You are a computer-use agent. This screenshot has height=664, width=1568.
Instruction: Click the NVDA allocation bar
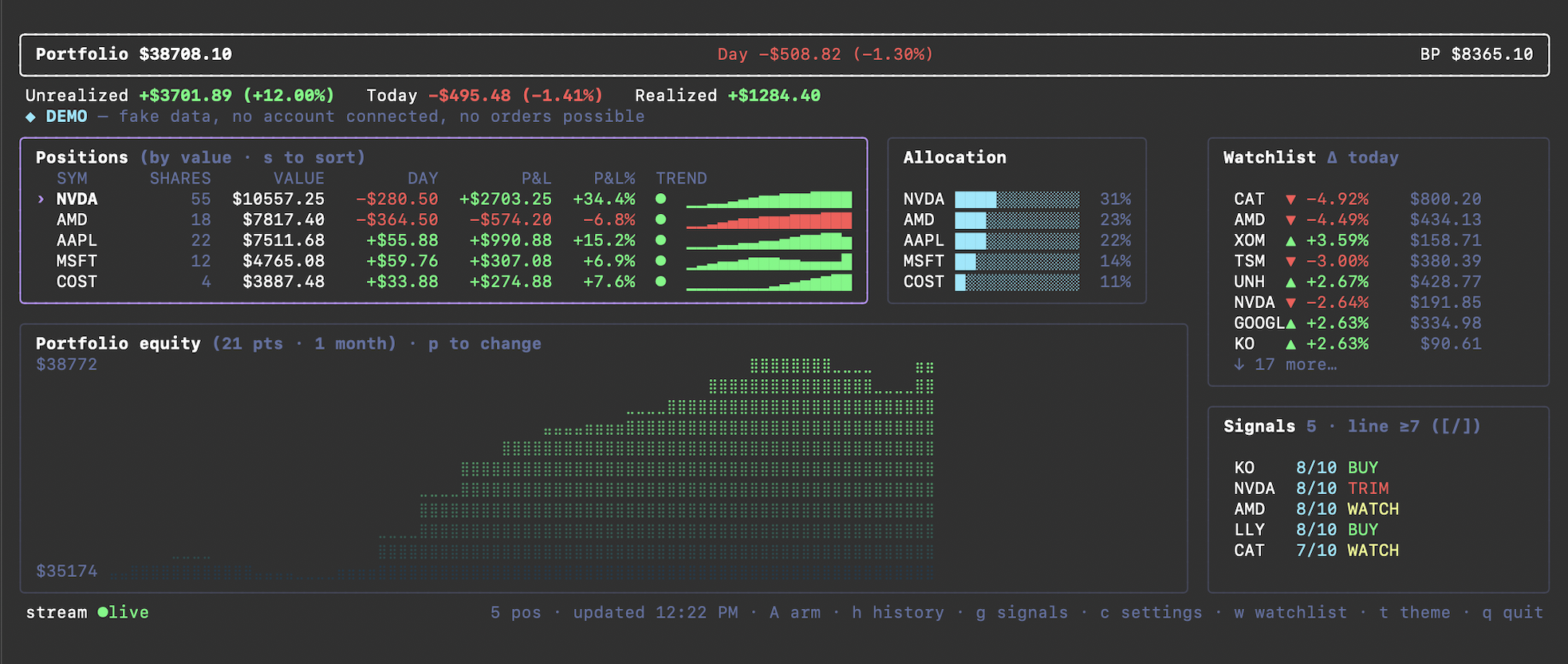pyautogui.click(x=1017, y=199)
